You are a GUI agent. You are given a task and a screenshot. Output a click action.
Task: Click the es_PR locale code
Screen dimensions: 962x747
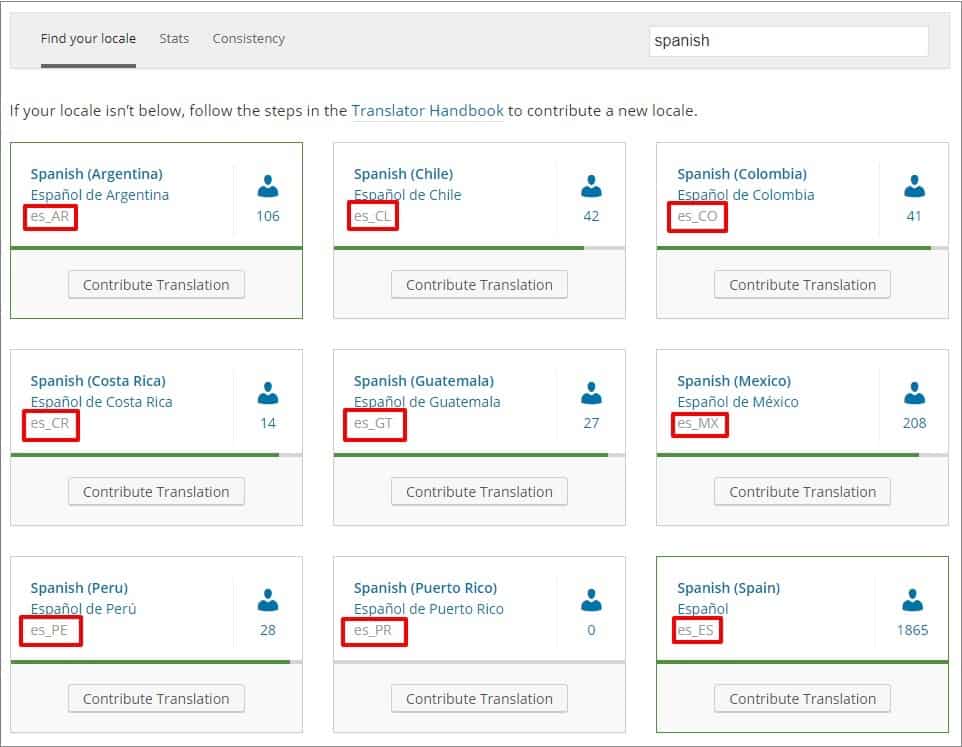[373, 630]
